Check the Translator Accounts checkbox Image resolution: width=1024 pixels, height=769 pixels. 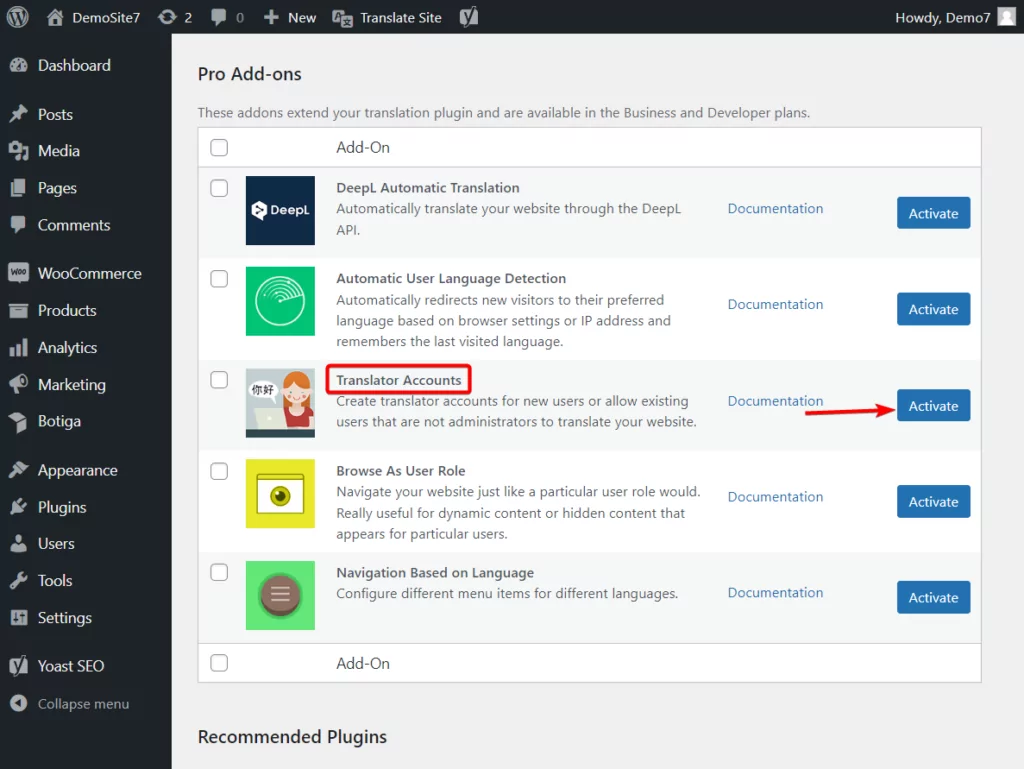click(x=219, y=380)
